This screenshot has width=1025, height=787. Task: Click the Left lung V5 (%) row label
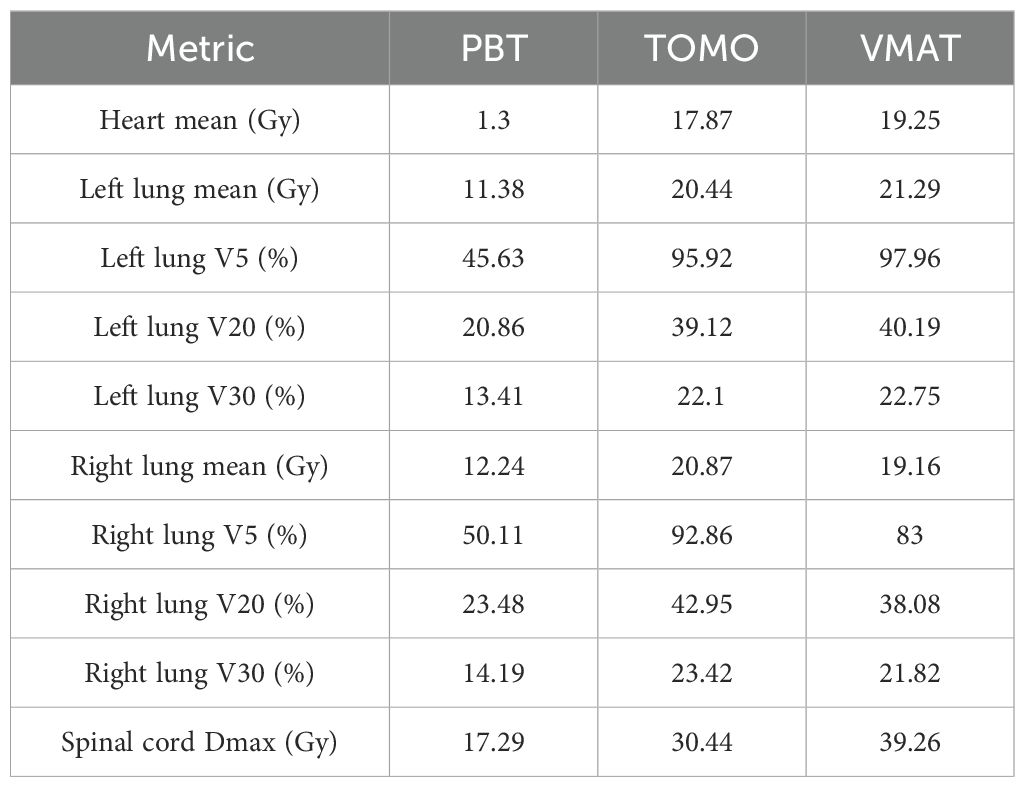200,258
